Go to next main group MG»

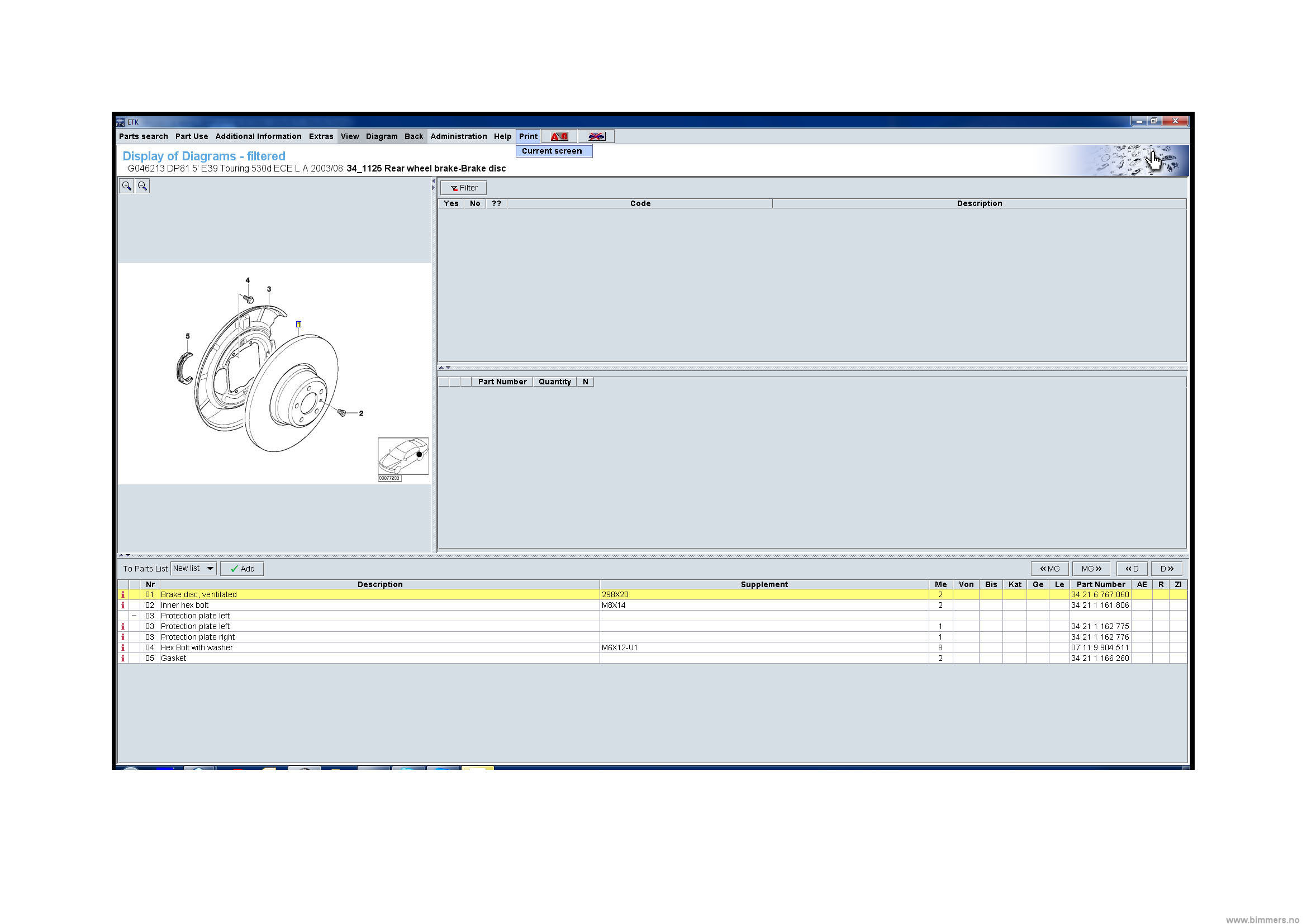[1091, 569]
